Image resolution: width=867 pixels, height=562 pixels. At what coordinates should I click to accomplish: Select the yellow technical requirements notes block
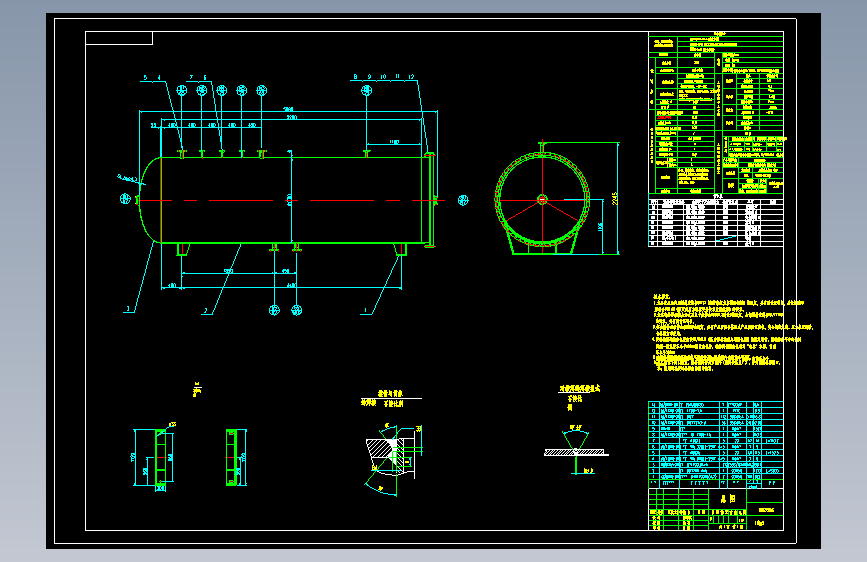click(x=733, y=333)
